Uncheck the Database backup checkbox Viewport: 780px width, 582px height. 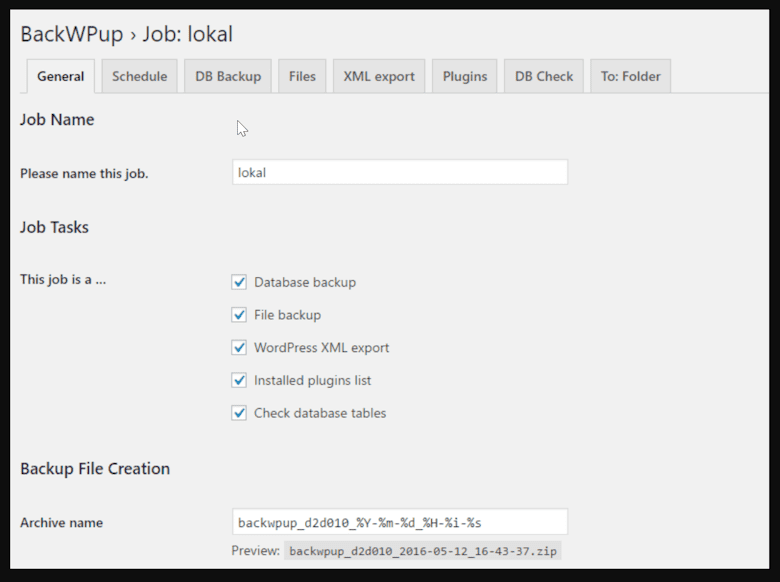tap(239, 282)
